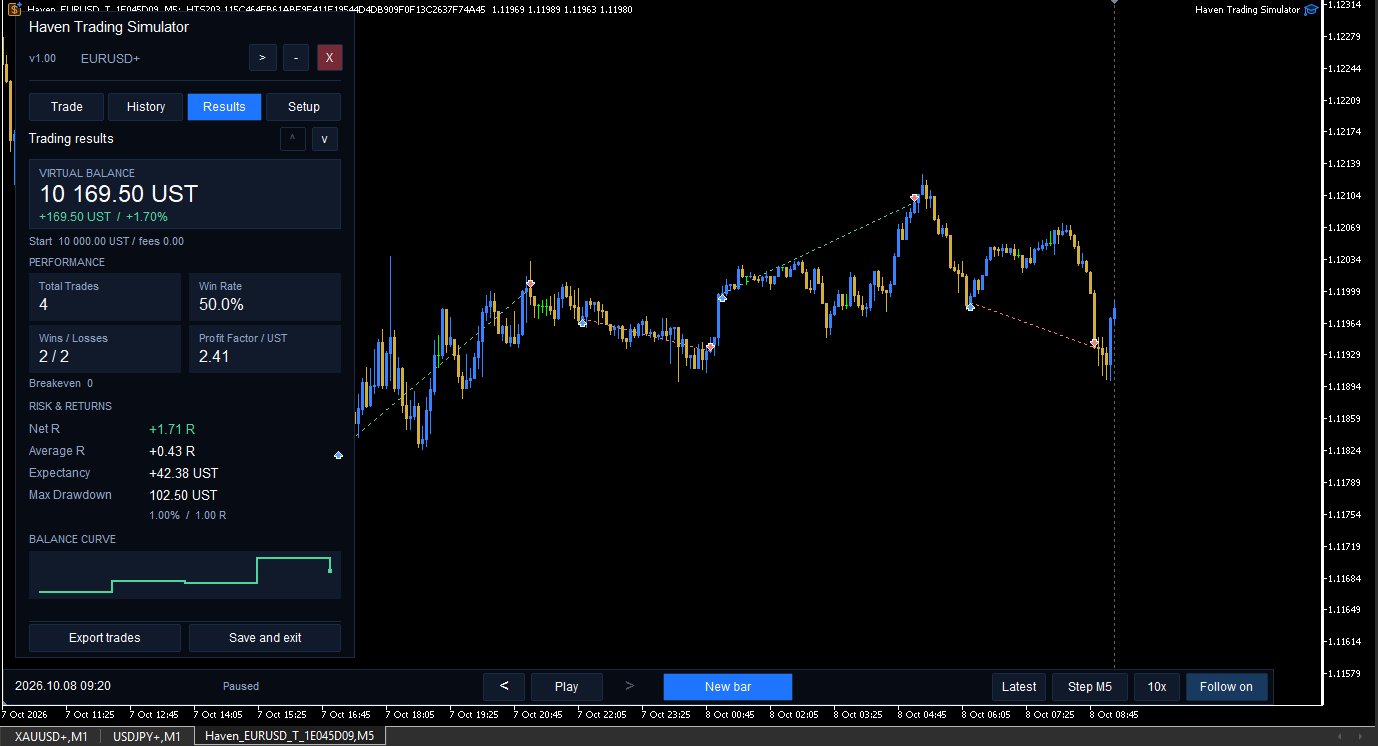1378x746 pixels.
Task: Click the Net R +1.71 R value
Action: point(172,429)
